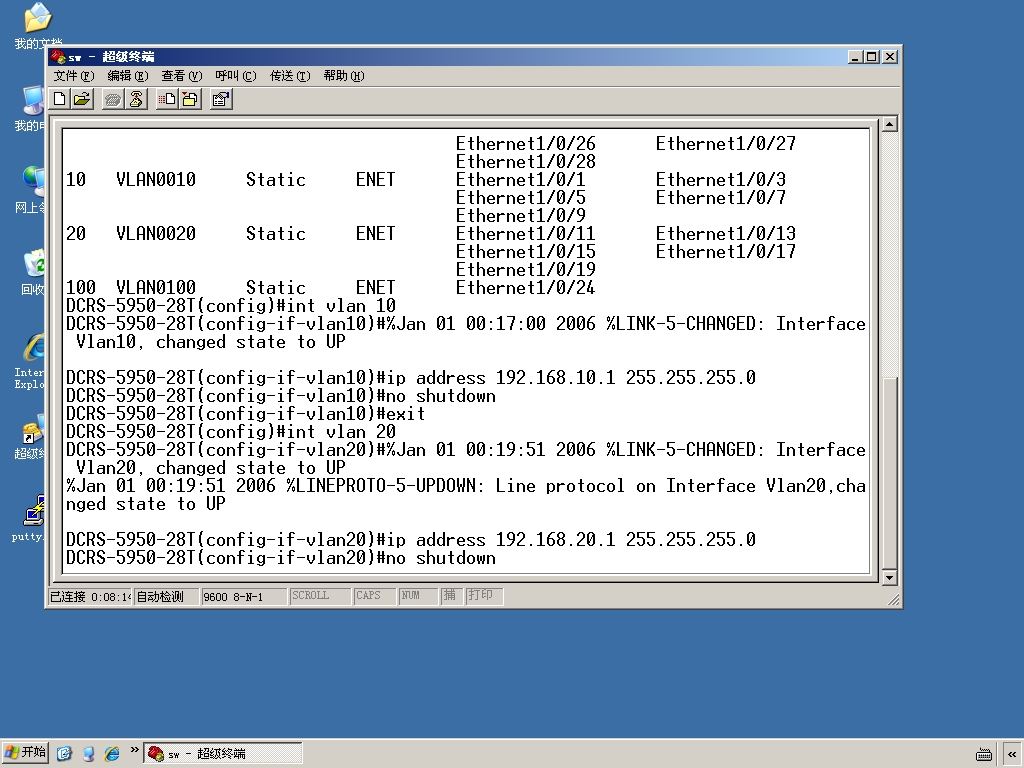Expand hidden tray icons chevron
This screenshot has height=768, width=1024.
[1012, 754]
